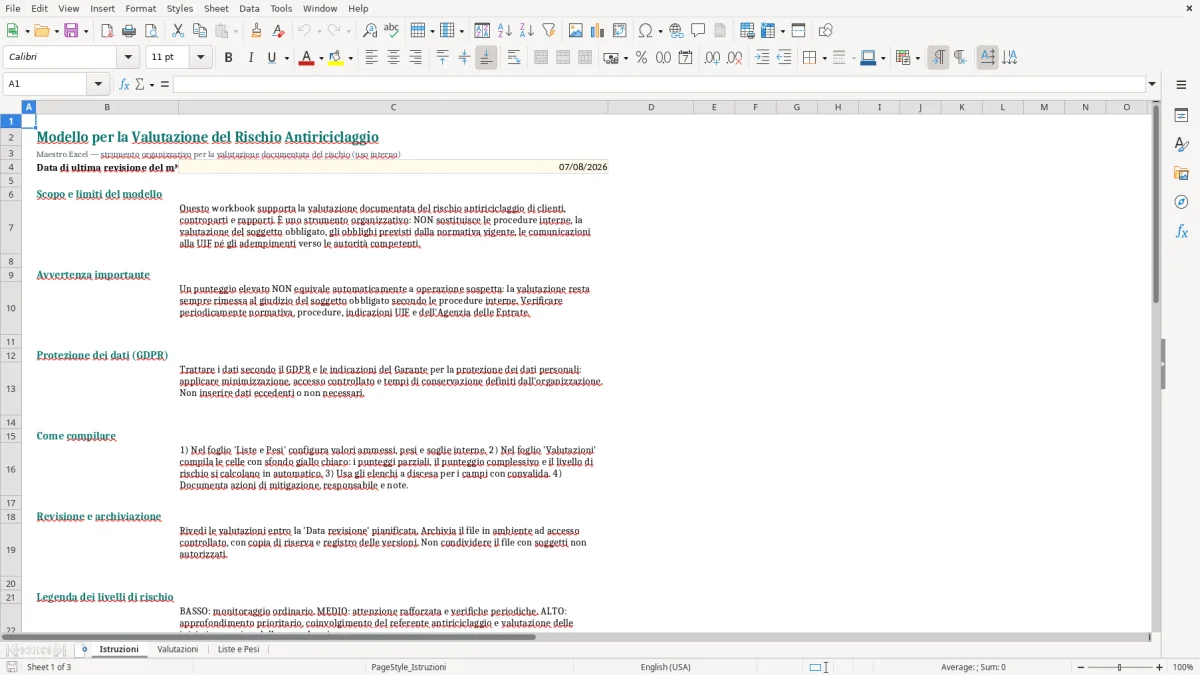Viewport: 1200px width, 675px height.
Task: Insert a comment
Action: pos(698,31)
